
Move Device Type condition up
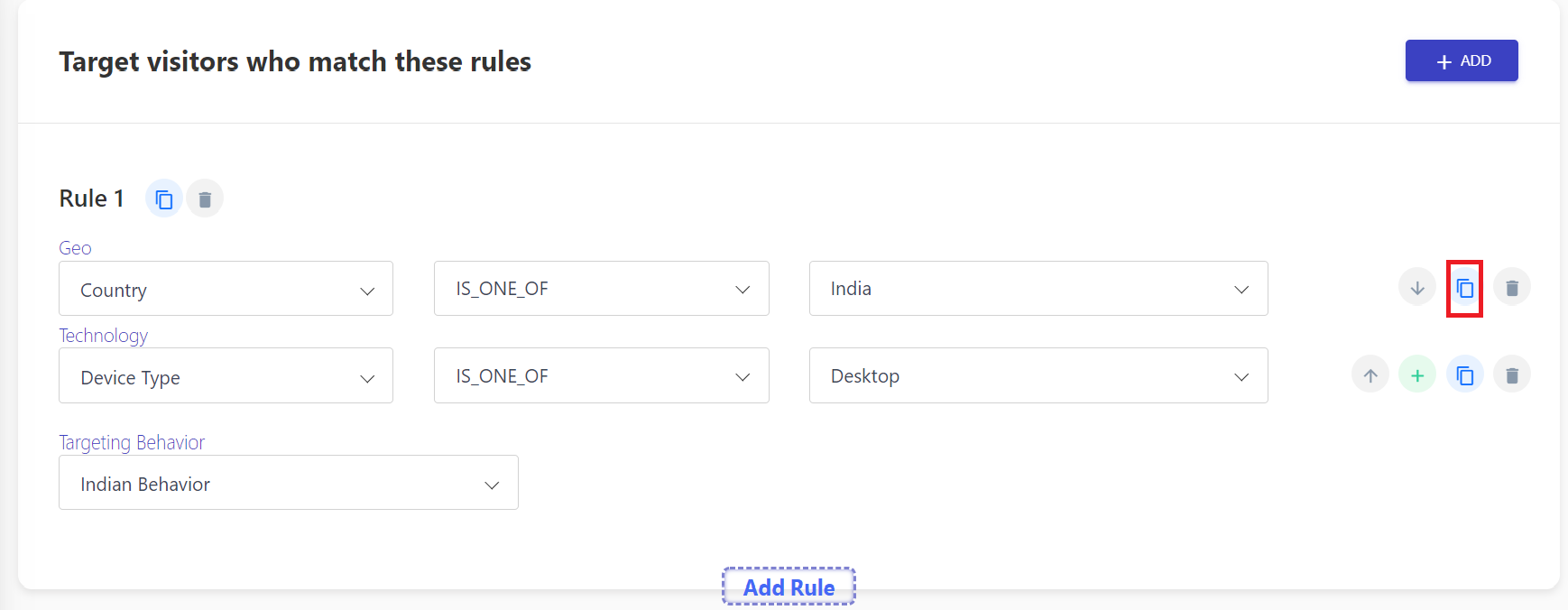tap(1370, 374)
